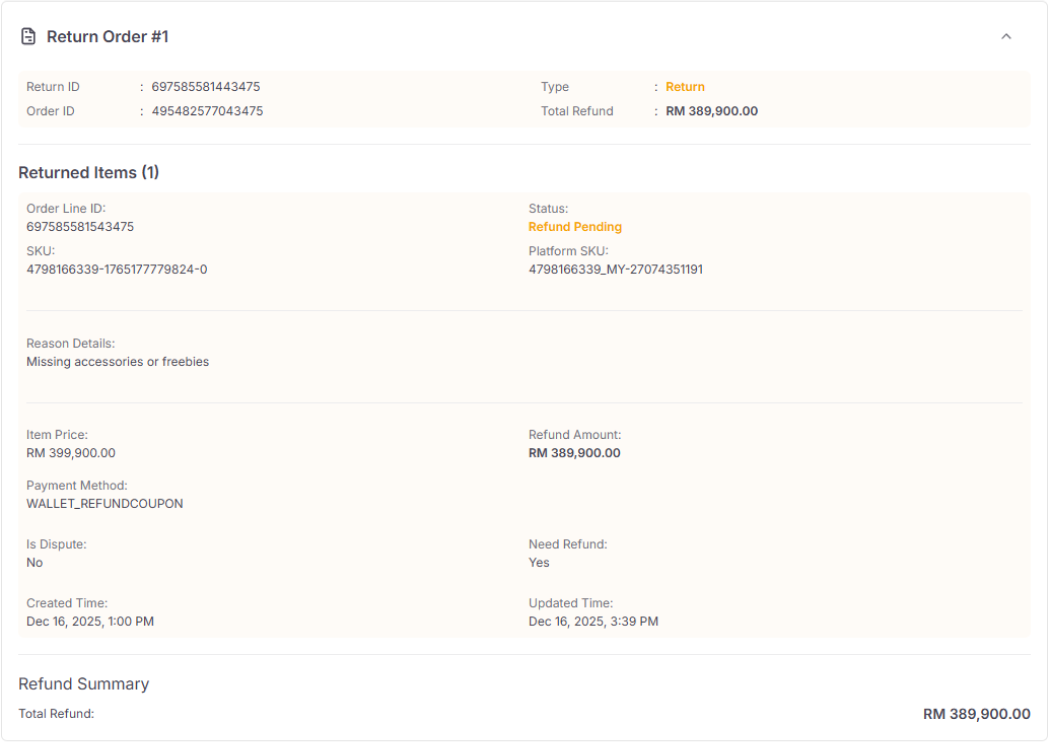Select the orange Return type label

pos(685,87)
